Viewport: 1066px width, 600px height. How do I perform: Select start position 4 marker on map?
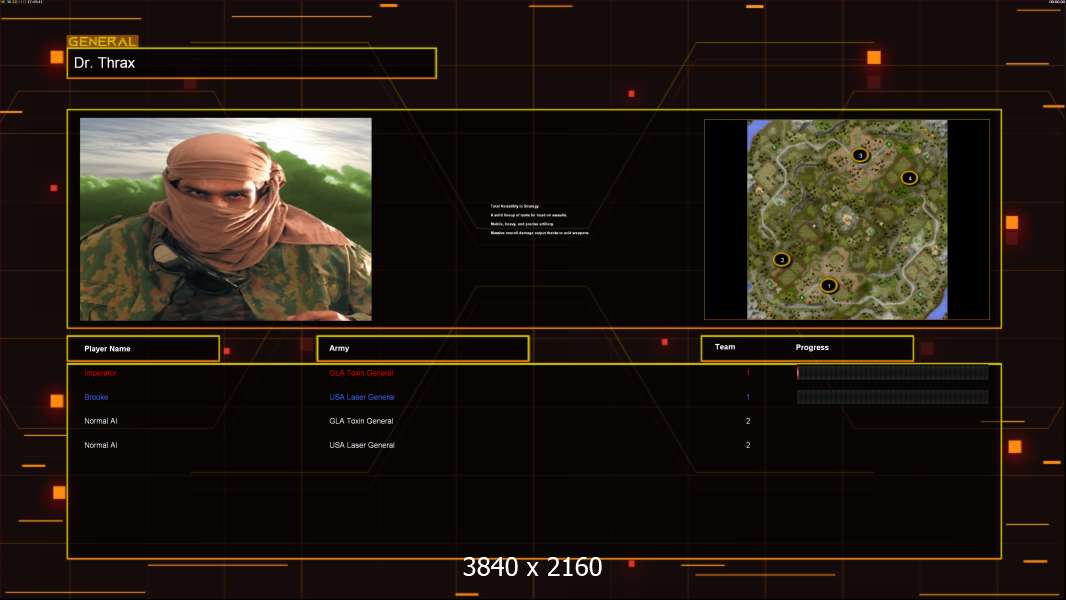[x=908, y=178]
